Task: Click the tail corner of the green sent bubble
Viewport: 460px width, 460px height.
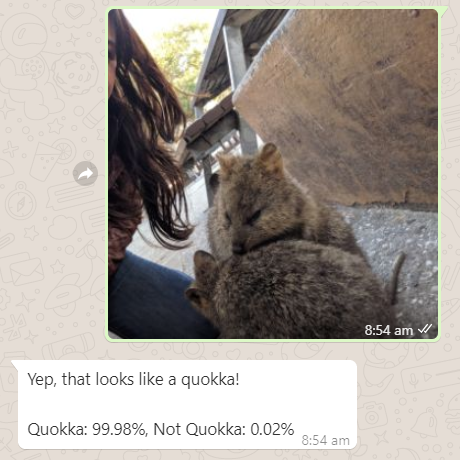Action: click(443, 12)
